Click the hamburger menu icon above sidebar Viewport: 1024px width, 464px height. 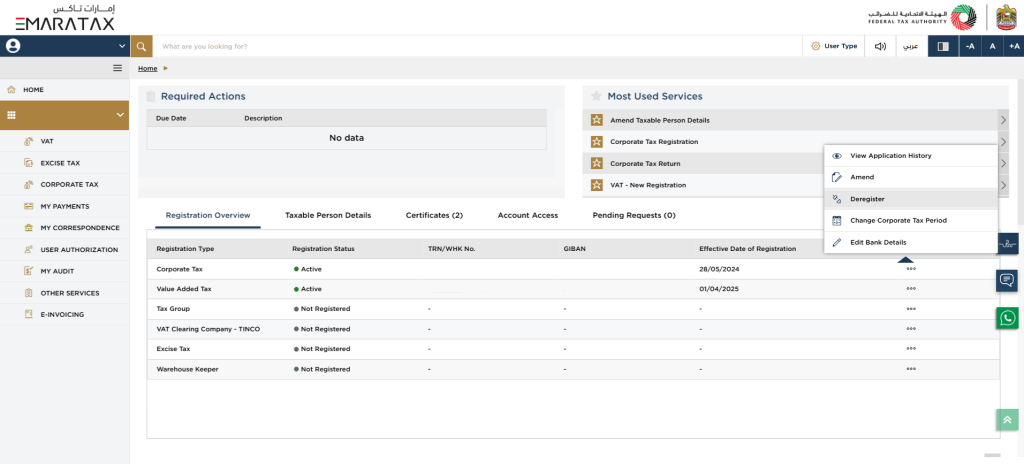(117, 68)
